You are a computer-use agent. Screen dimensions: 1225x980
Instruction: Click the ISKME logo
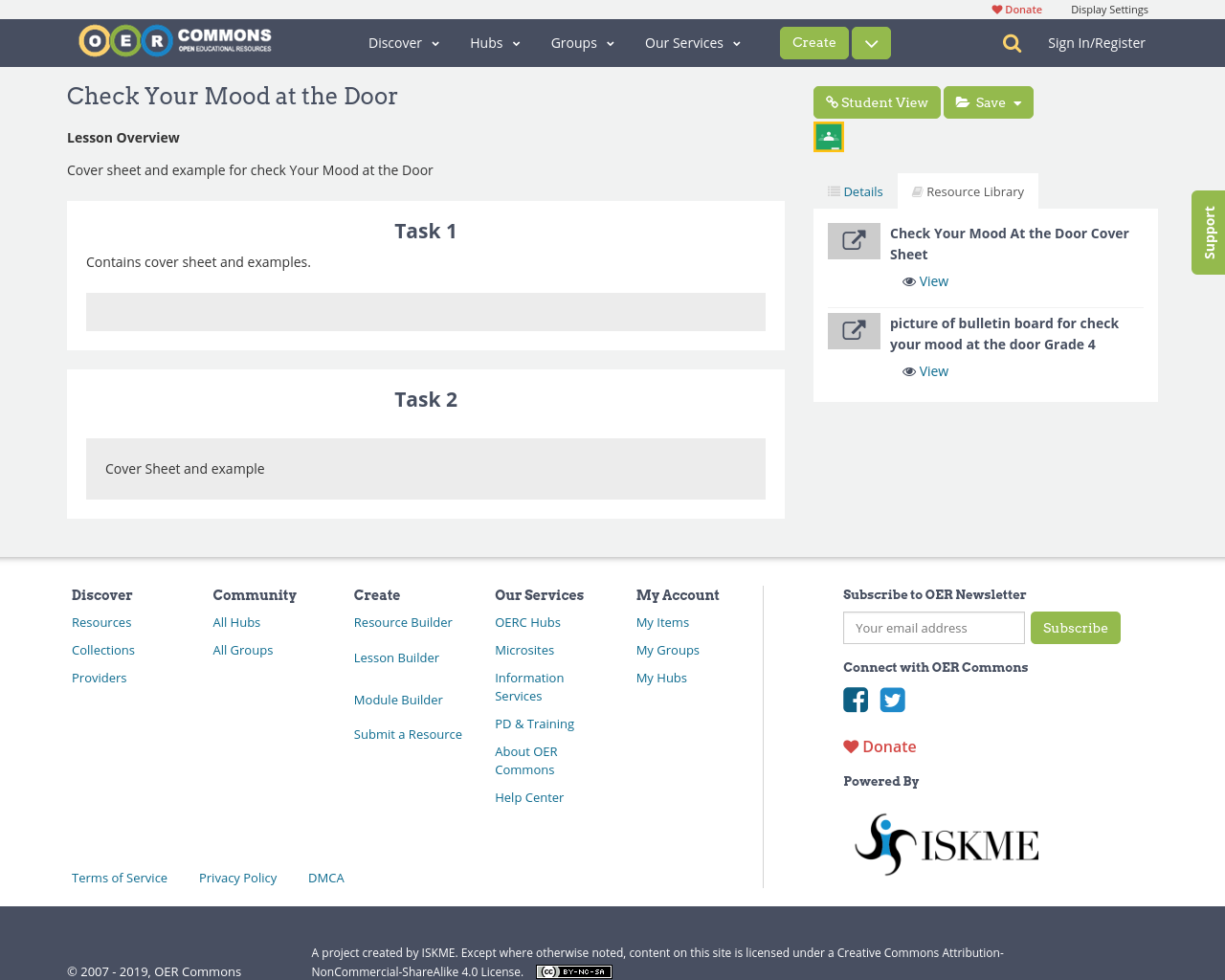tap(946, 844)
